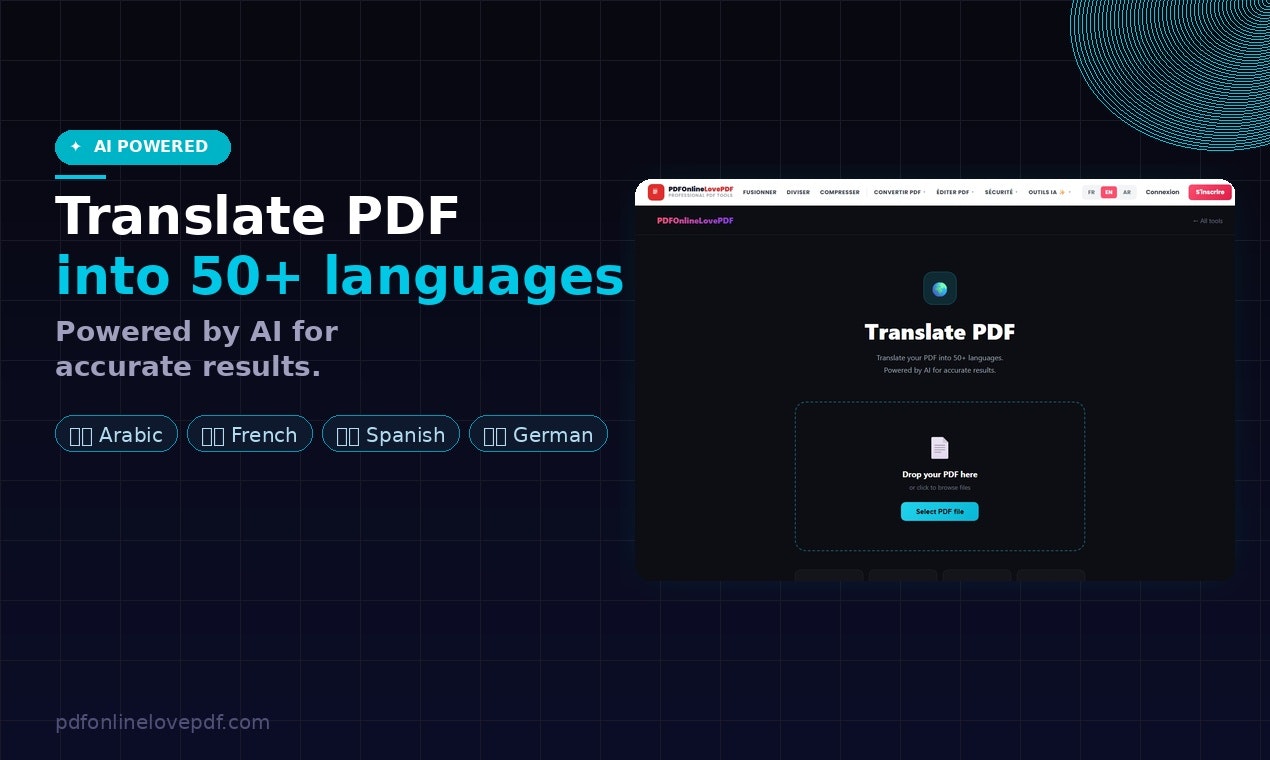Image resolution: width=1270 pixels, height=760 pixels.
Task: Select the EN language option
Action: pyautogui.click(x=1109, y=192)
